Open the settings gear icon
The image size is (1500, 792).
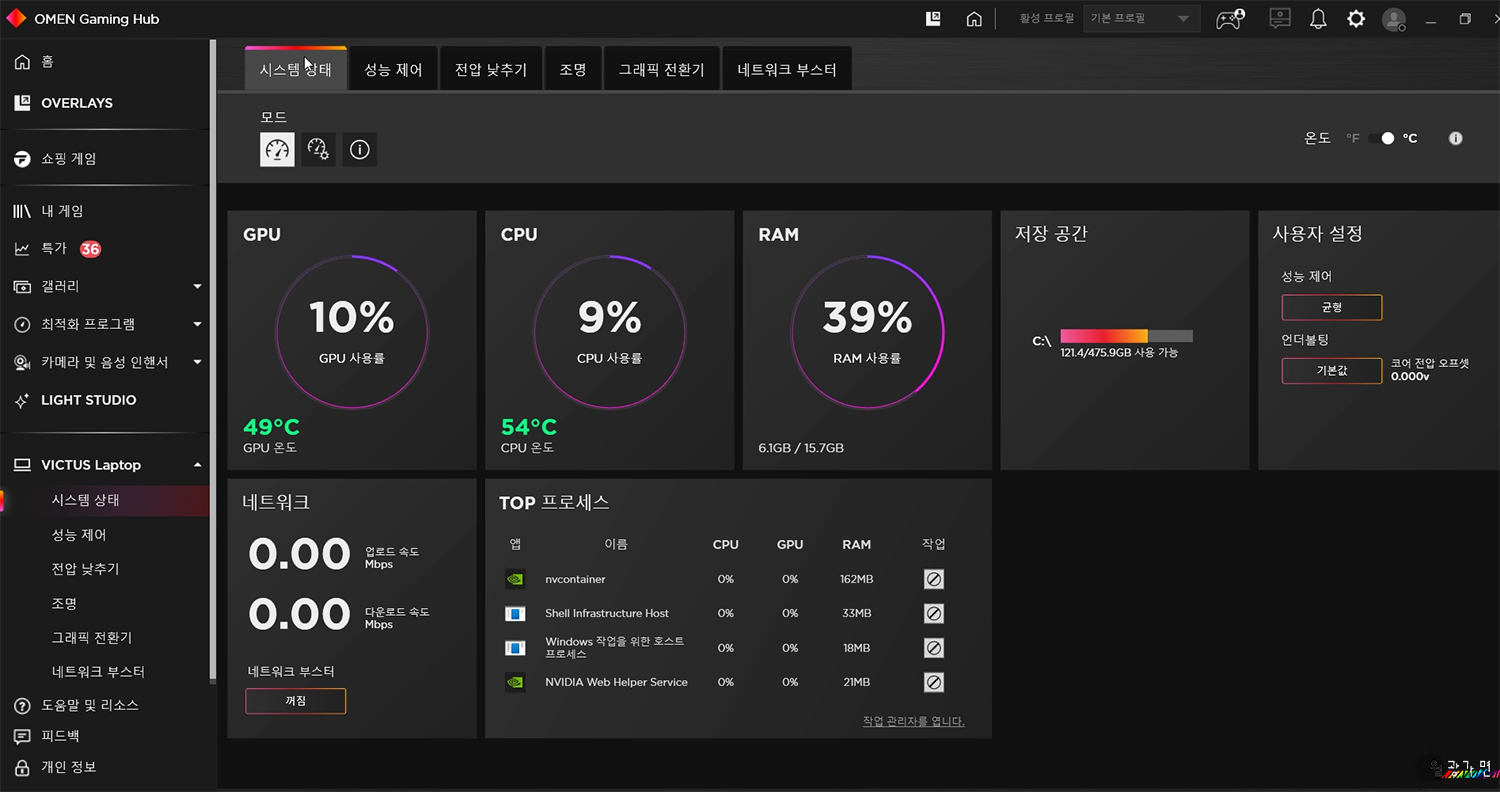pyautogui.click(x=1356, y=19)
